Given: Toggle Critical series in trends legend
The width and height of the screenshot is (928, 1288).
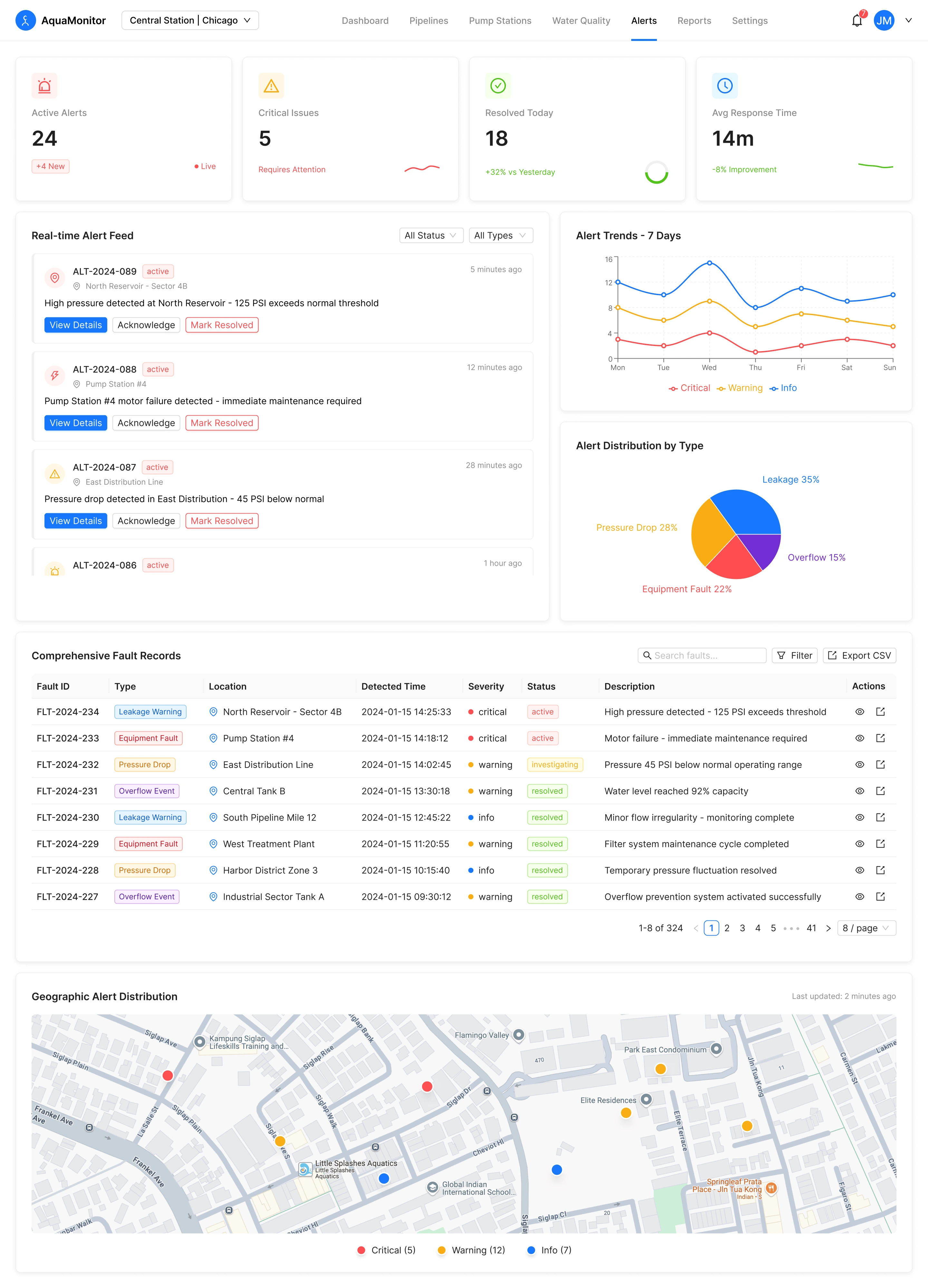Looking at the screenshot, I should coord(689,388).
